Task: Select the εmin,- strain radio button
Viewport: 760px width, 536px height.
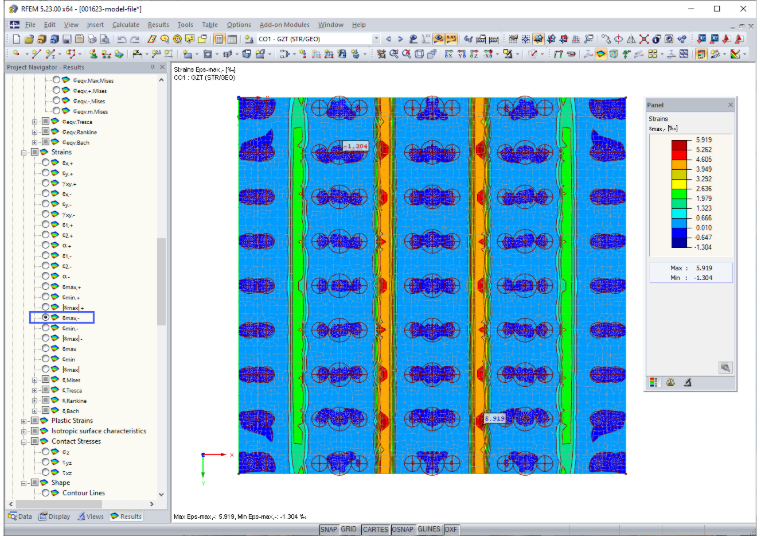Action: [x=46, y=328]
